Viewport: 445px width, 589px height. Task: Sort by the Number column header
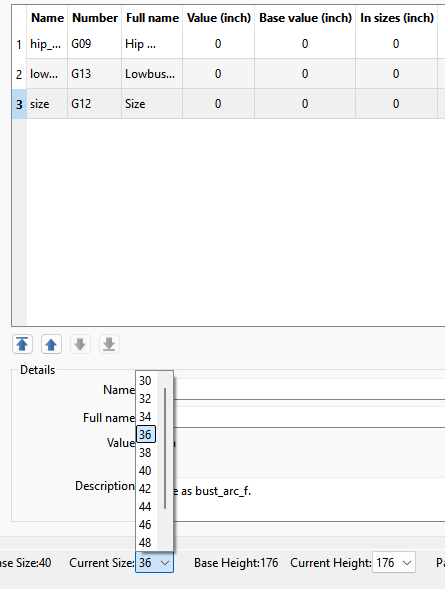click(x=95, y=18)
